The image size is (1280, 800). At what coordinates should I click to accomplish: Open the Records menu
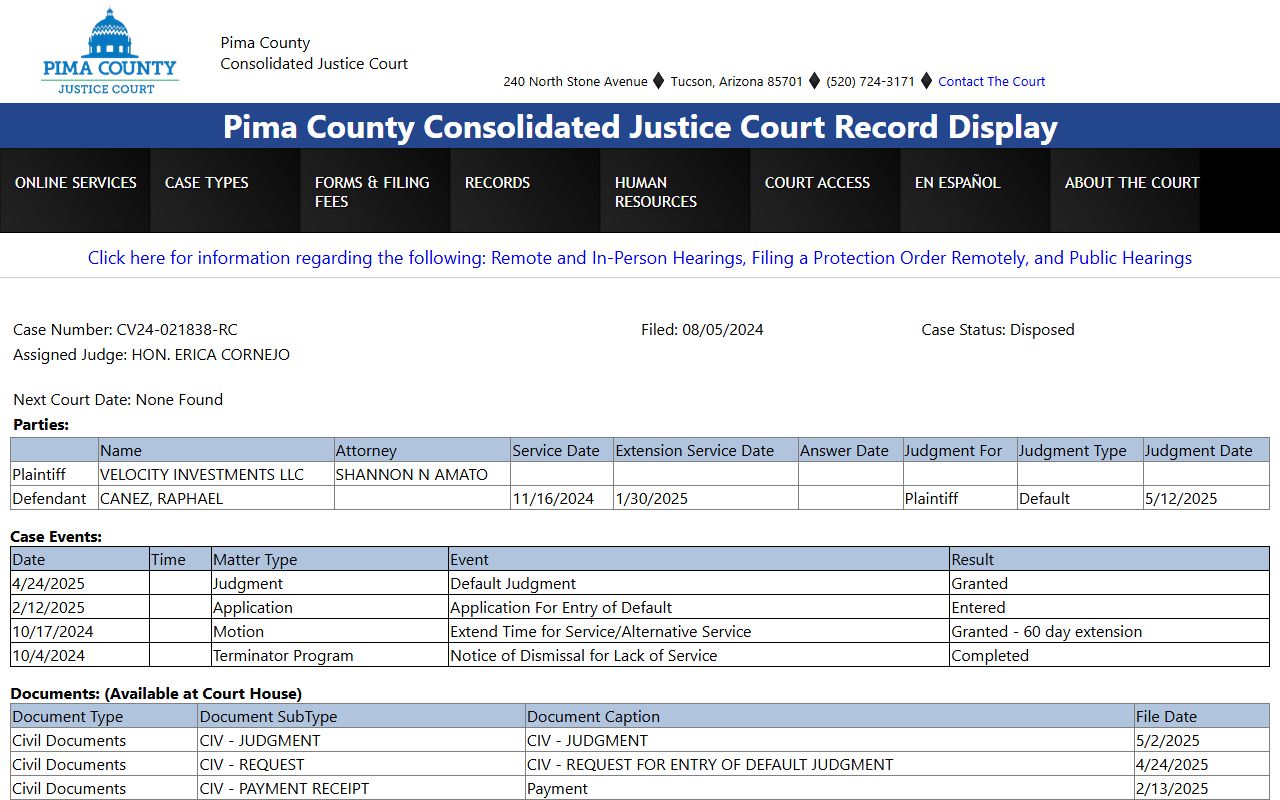coord(525,191)
